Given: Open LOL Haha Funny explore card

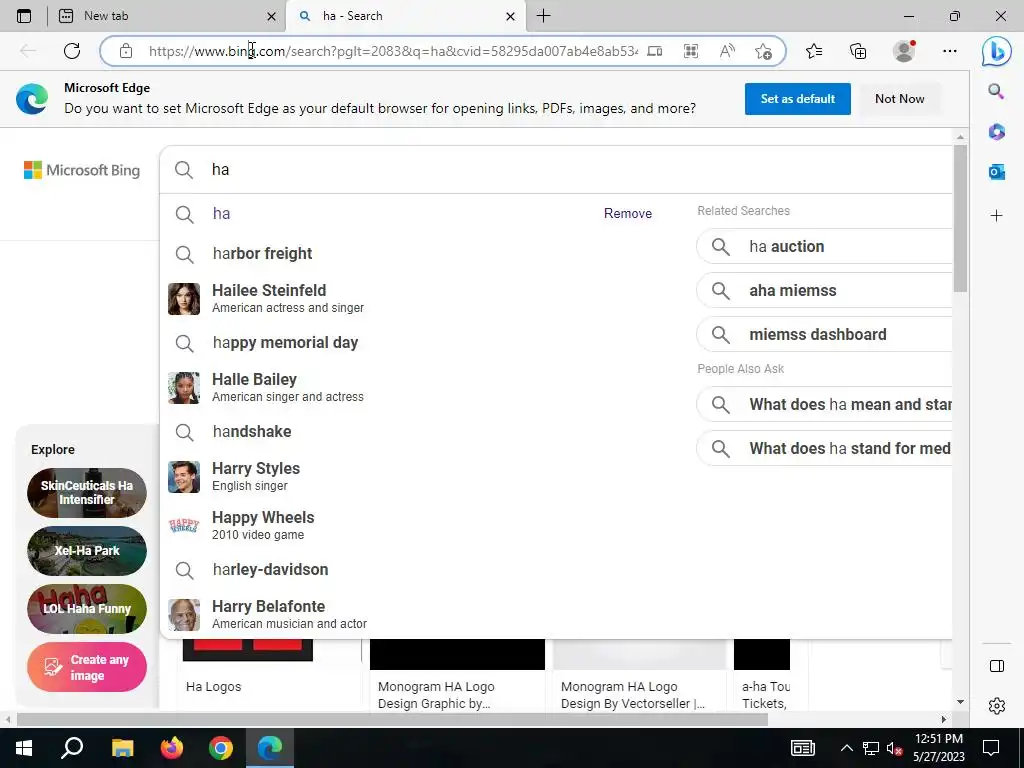Looking at the screenshot, I should (x=87, y=609).
